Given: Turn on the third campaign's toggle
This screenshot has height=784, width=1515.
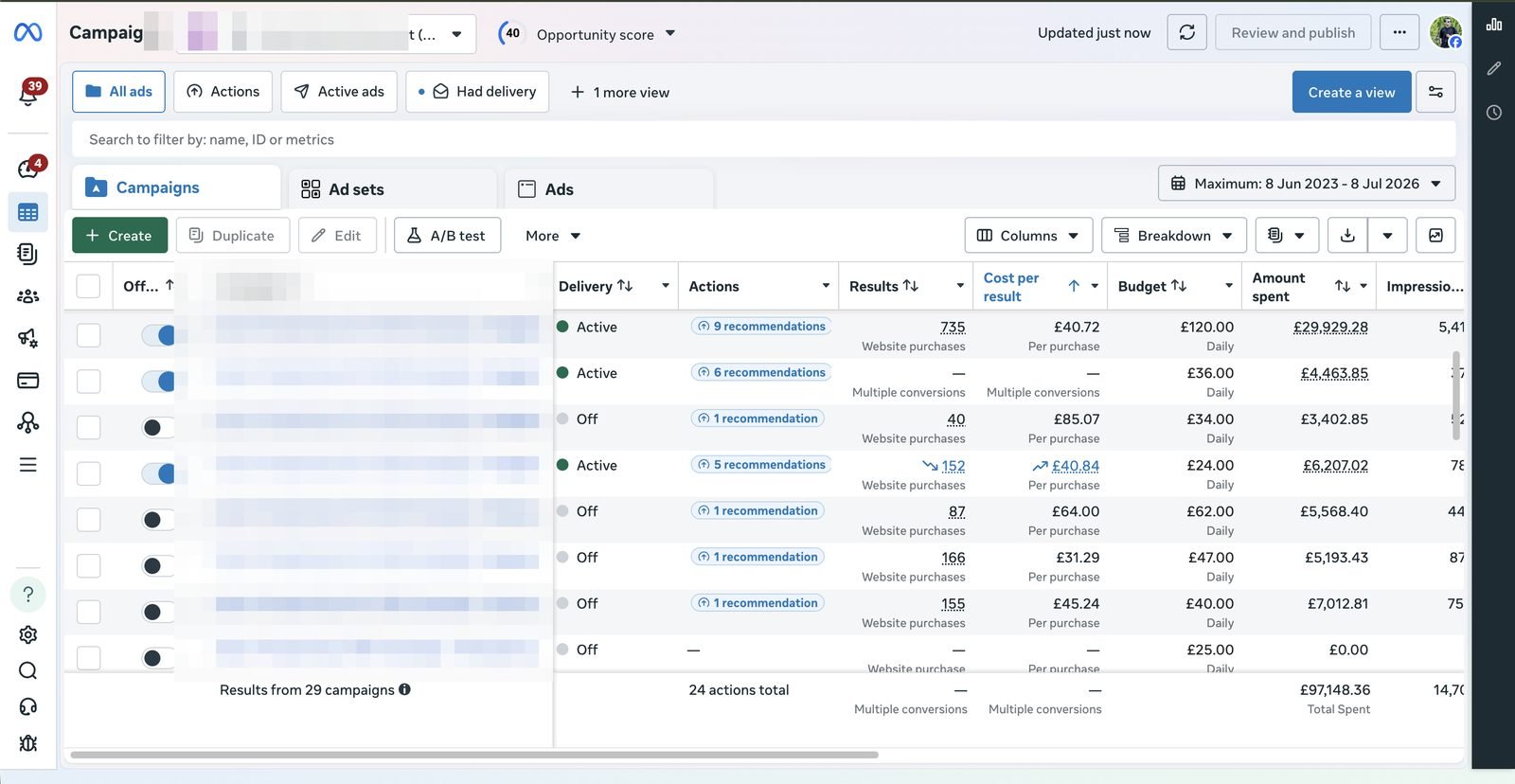Looking at the screenshot, I should (x=158, y=427).
